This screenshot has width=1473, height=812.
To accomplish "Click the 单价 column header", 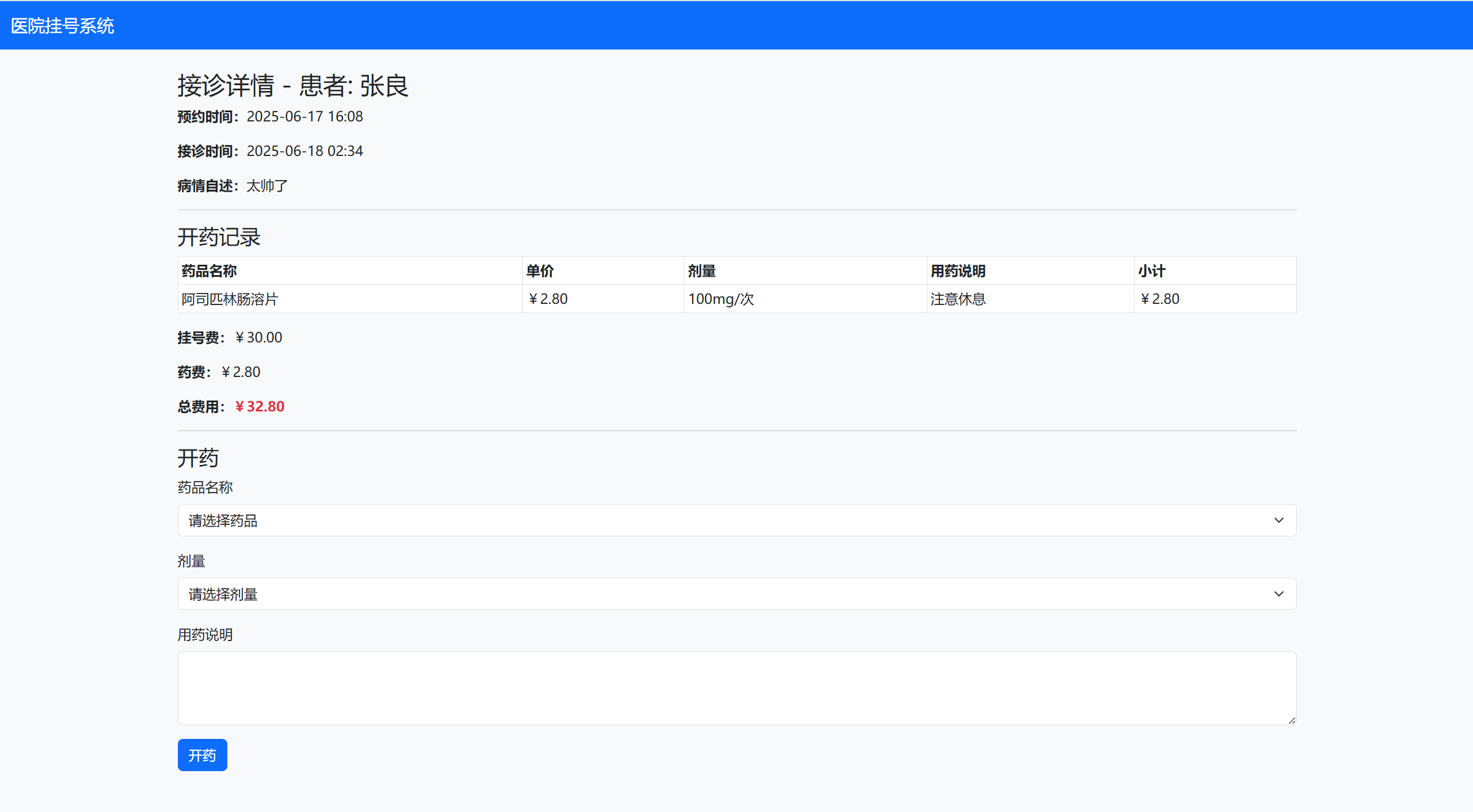I will click(x=540, y=271).
